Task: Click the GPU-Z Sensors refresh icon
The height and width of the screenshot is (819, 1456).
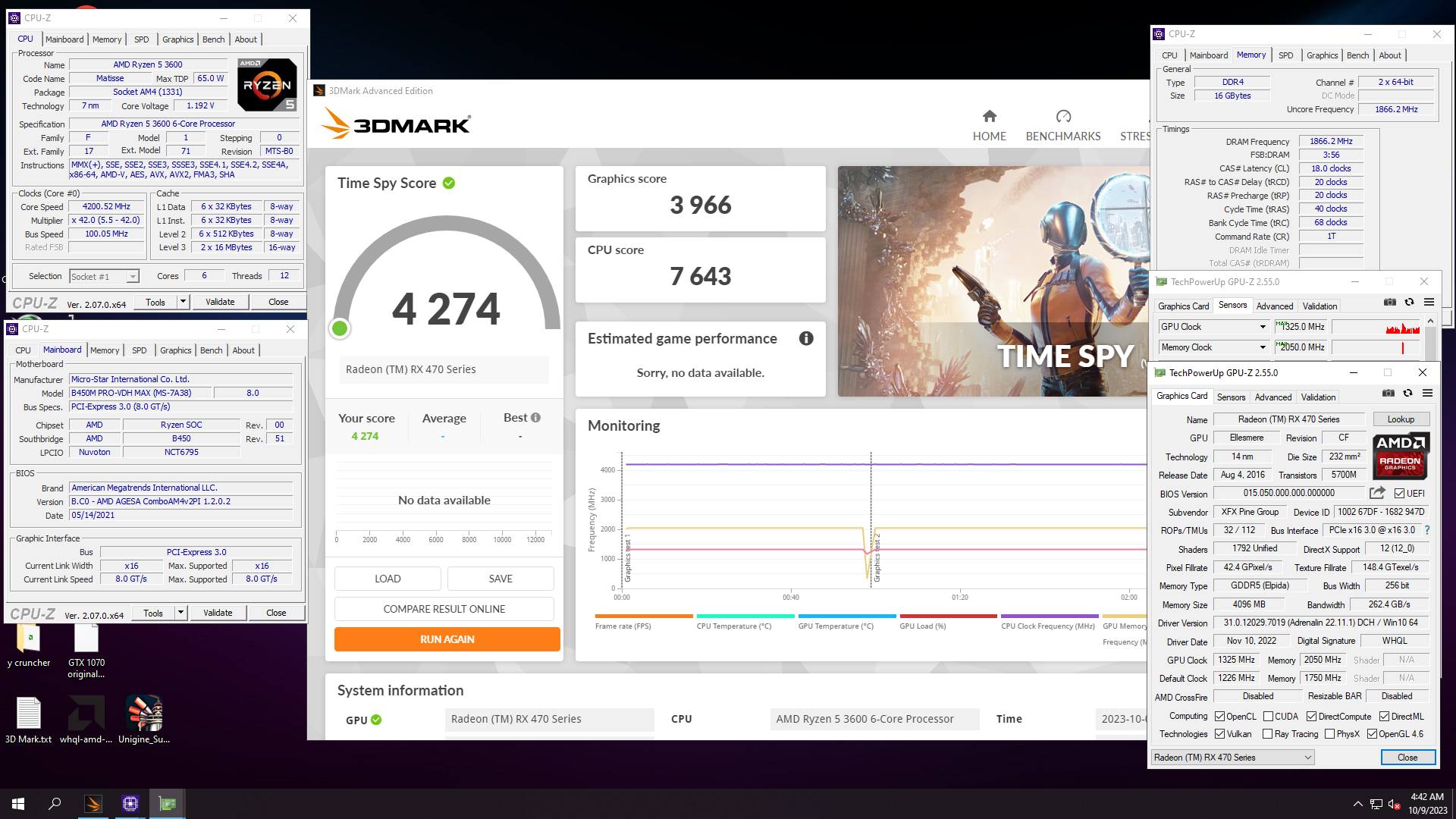Action: [1409, 303]
